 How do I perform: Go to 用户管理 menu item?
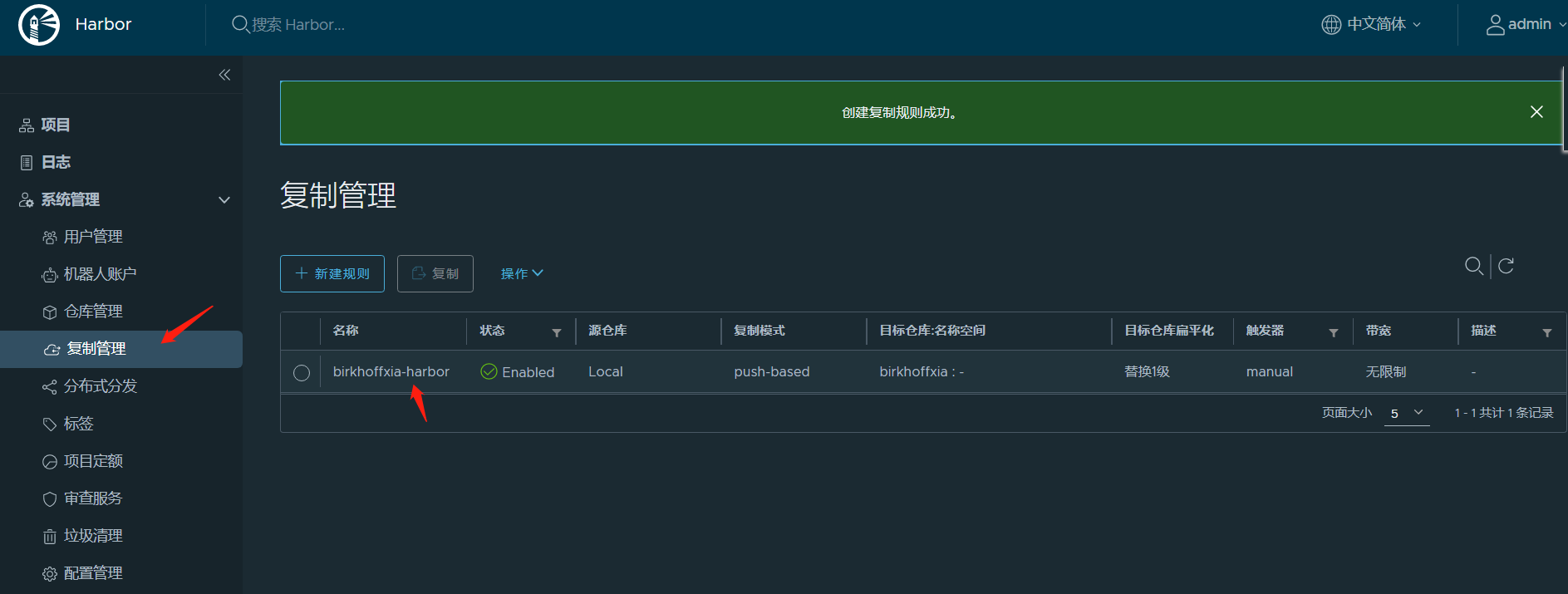(x=93, y=238)
